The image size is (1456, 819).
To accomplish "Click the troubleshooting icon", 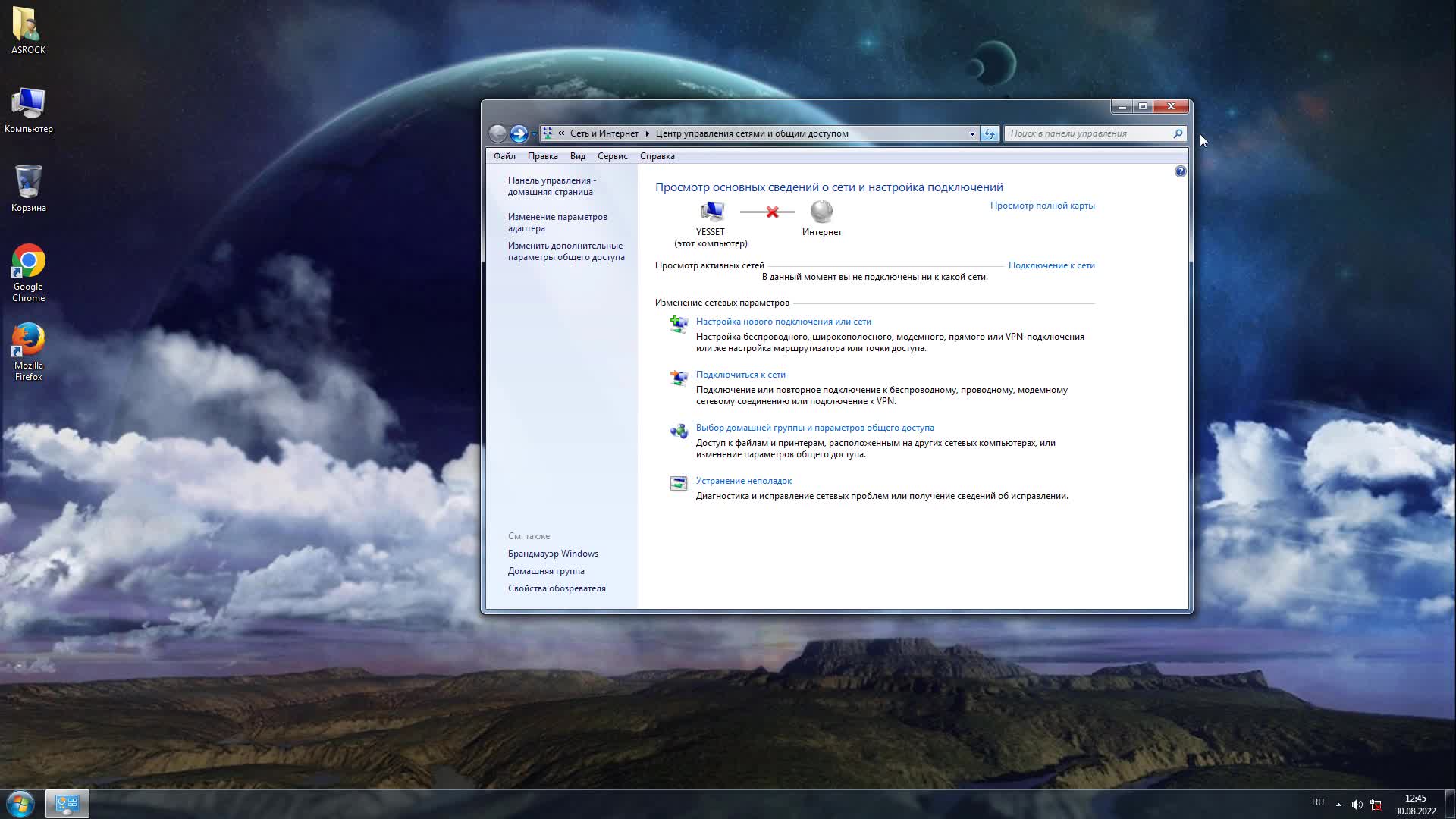I will tap(678, 483).
